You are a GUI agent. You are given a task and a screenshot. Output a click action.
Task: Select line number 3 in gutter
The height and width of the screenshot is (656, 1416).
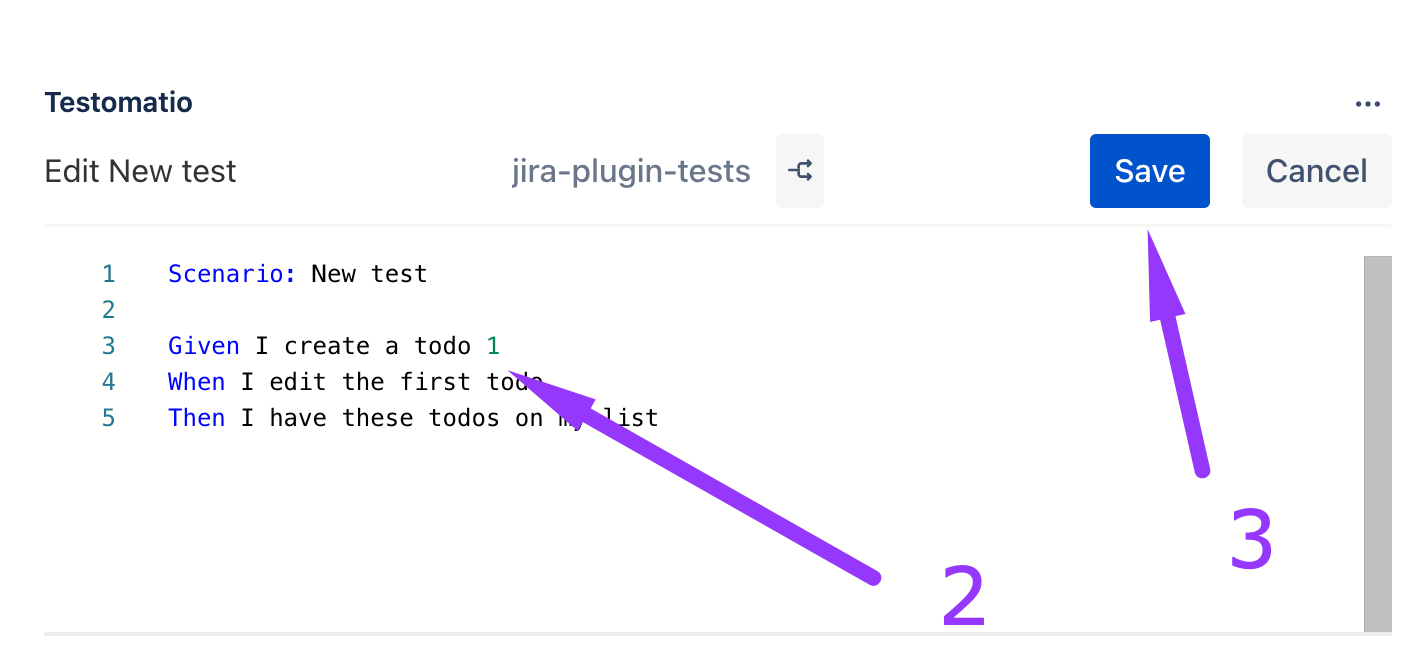108,346
